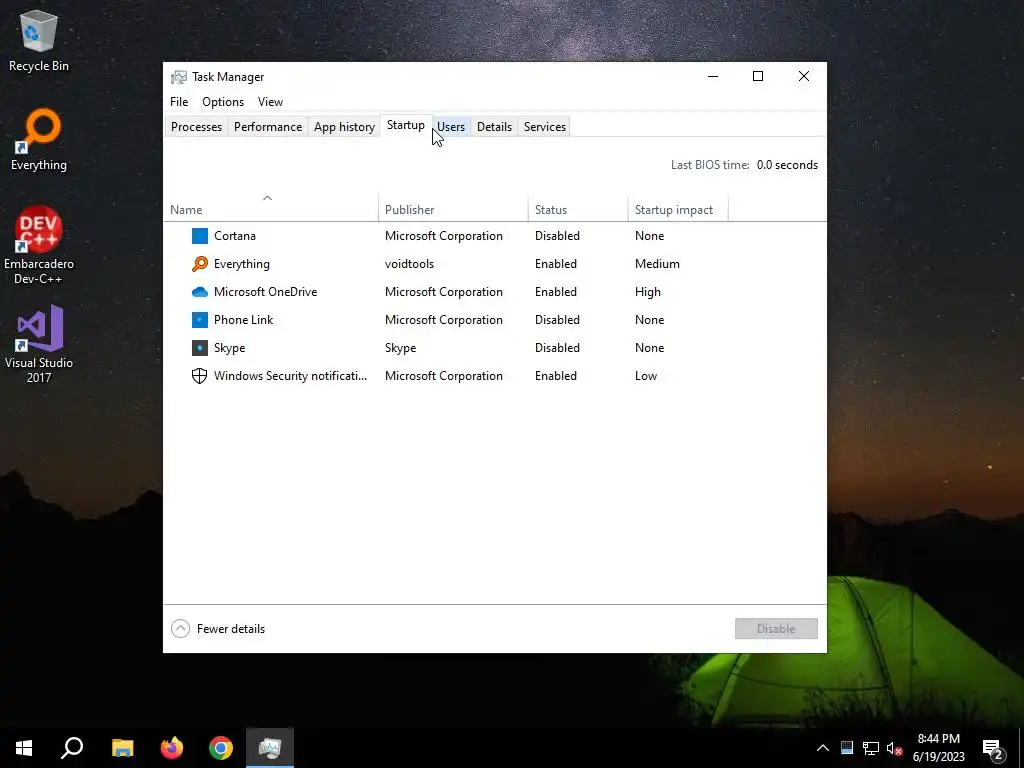Select the Startup tab

pos(406,125)
